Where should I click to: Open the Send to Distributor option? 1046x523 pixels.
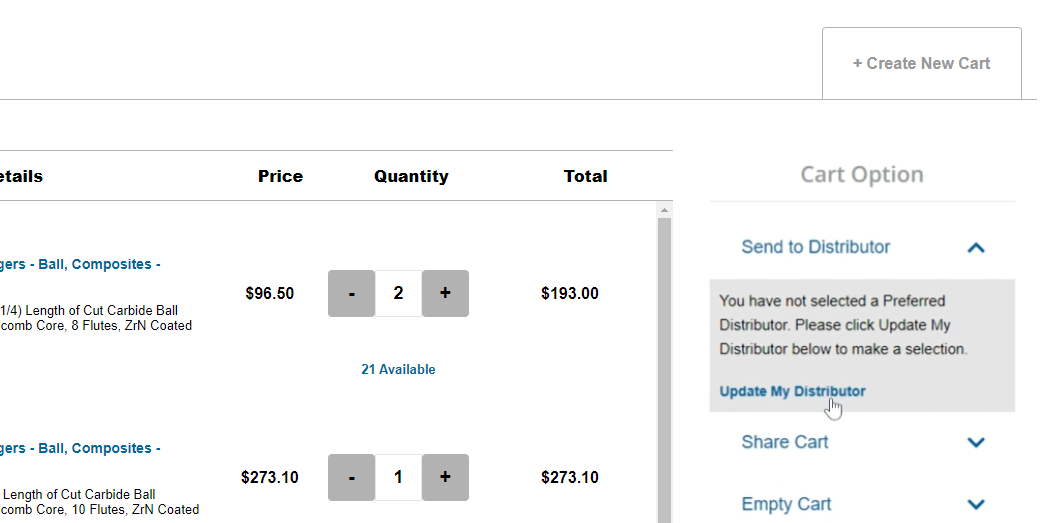point(815,247)
